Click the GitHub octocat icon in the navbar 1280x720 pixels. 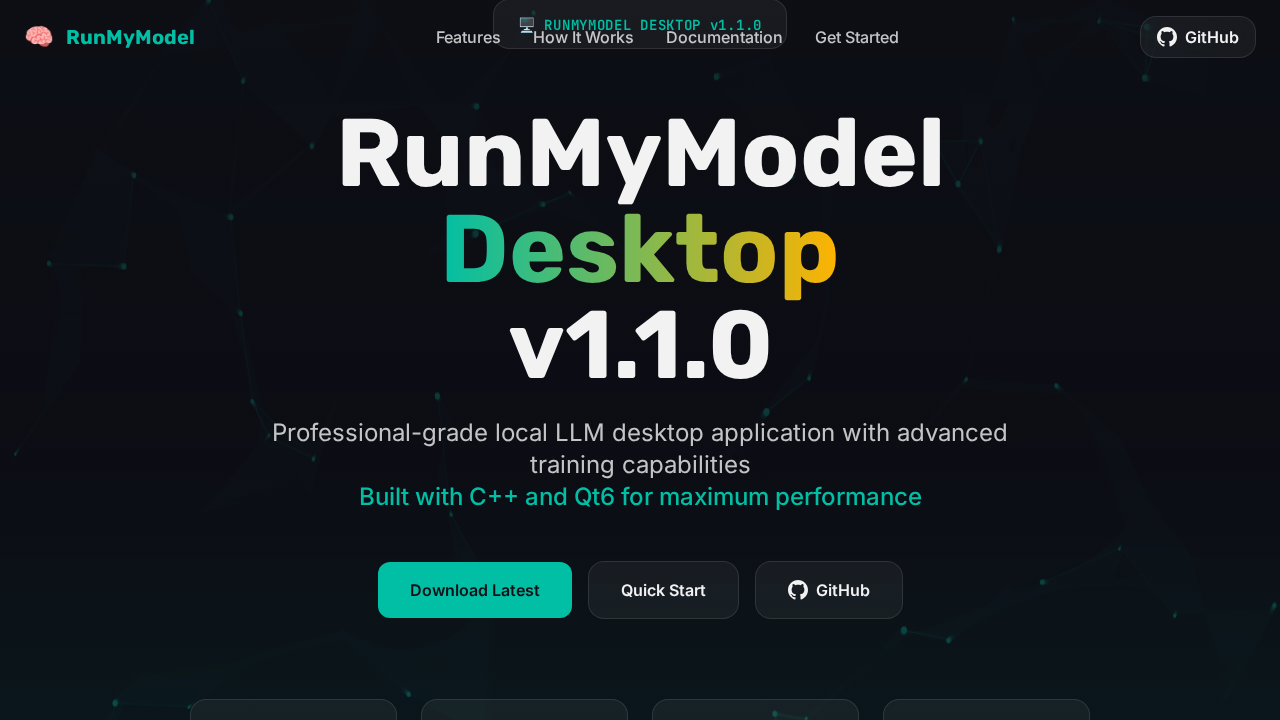[1166, 37]
